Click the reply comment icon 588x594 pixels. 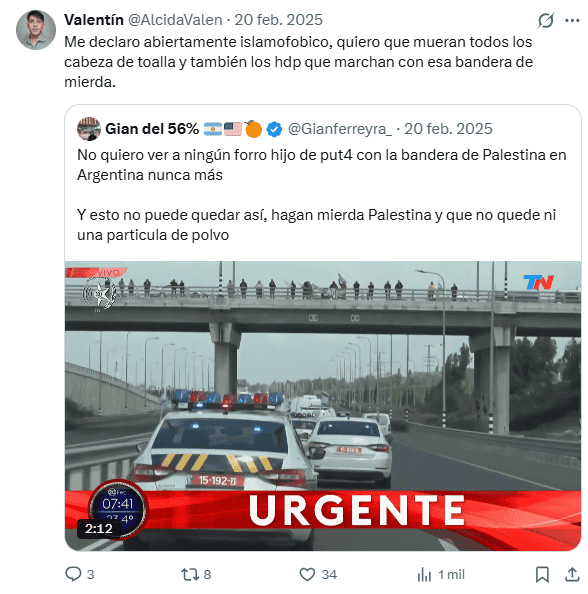coord(73,574)
